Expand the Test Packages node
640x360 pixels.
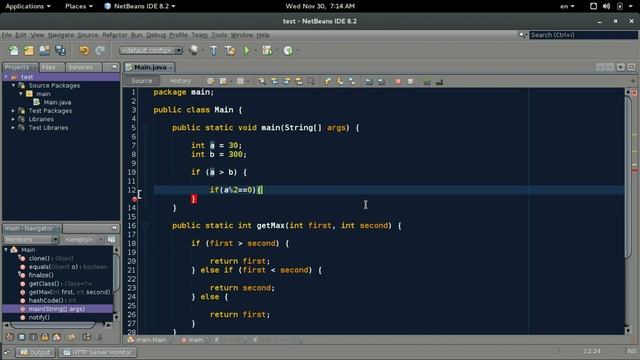(13, 111)
